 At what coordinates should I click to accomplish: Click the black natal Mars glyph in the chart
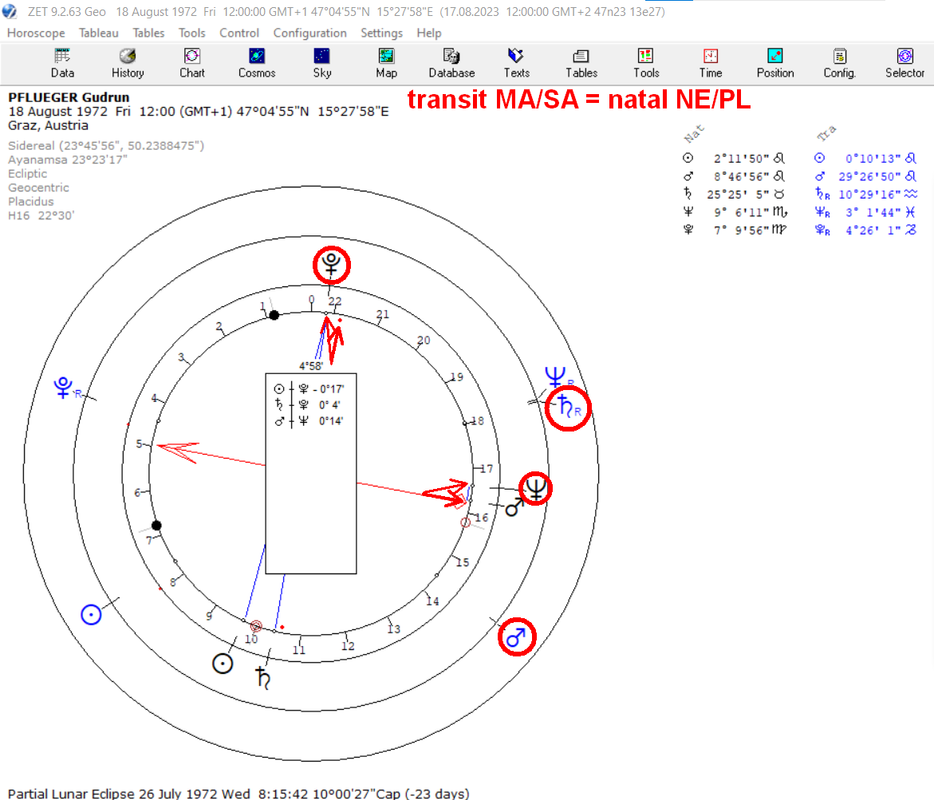point(513,508)
